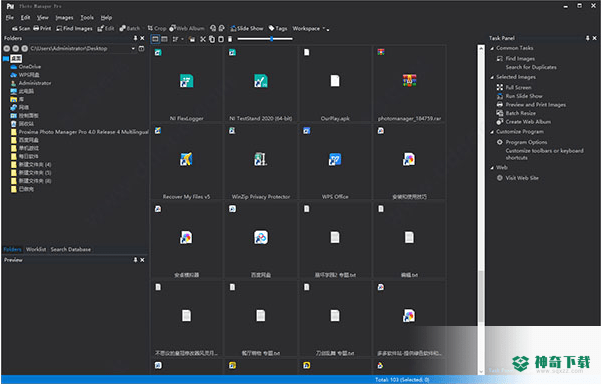
Task: Click Visit Web Site link
Action: click(522, 178)
